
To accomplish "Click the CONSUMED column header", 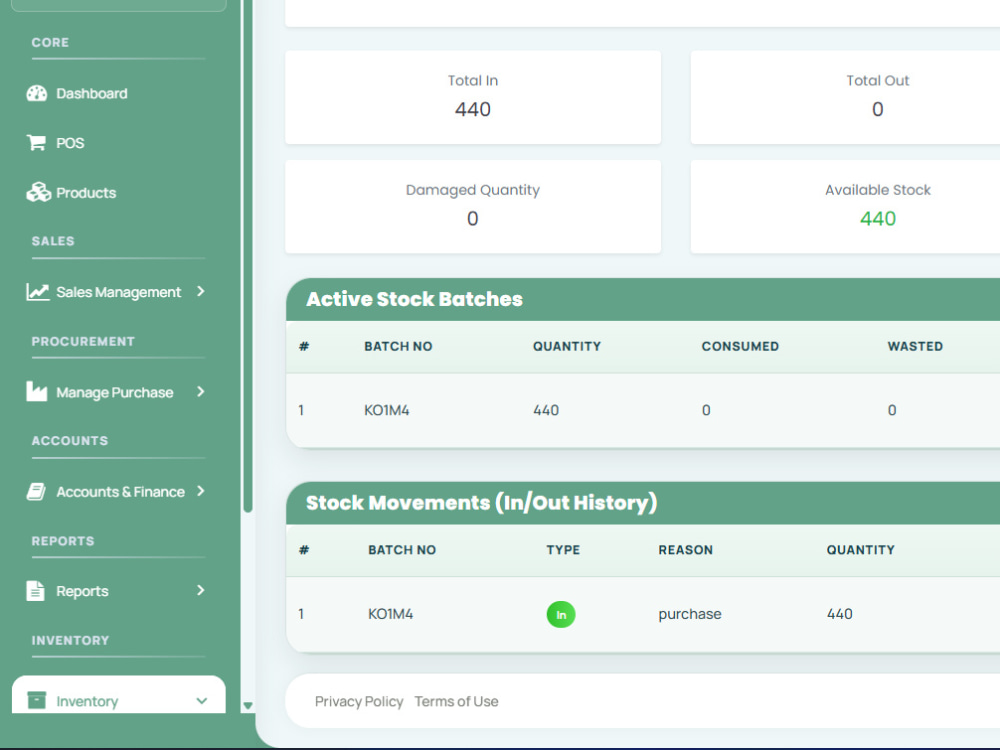I will [740, 346].
